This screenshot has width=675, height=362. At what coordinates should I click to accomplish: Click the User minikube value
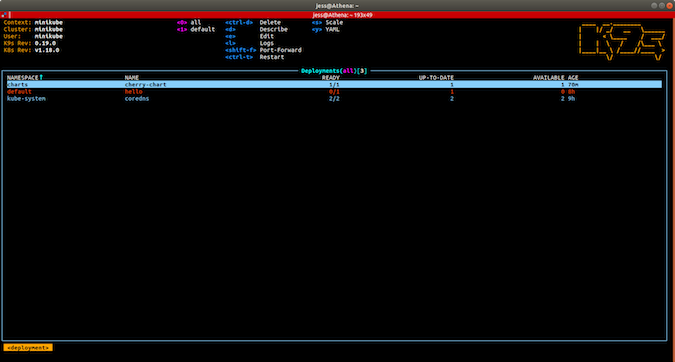pos(49,36)
